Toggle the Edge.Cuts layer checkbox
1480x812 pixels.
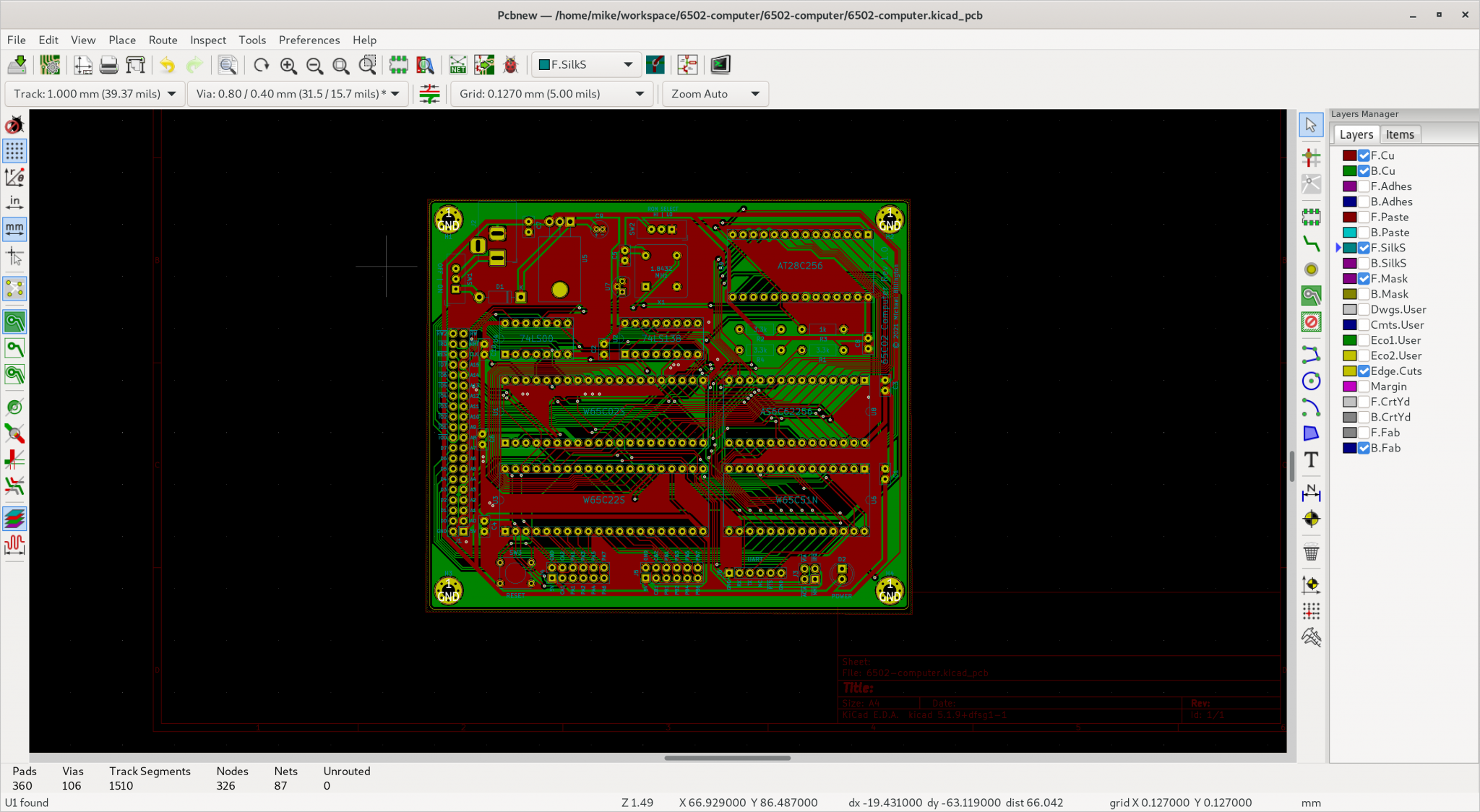point(1363,371)
